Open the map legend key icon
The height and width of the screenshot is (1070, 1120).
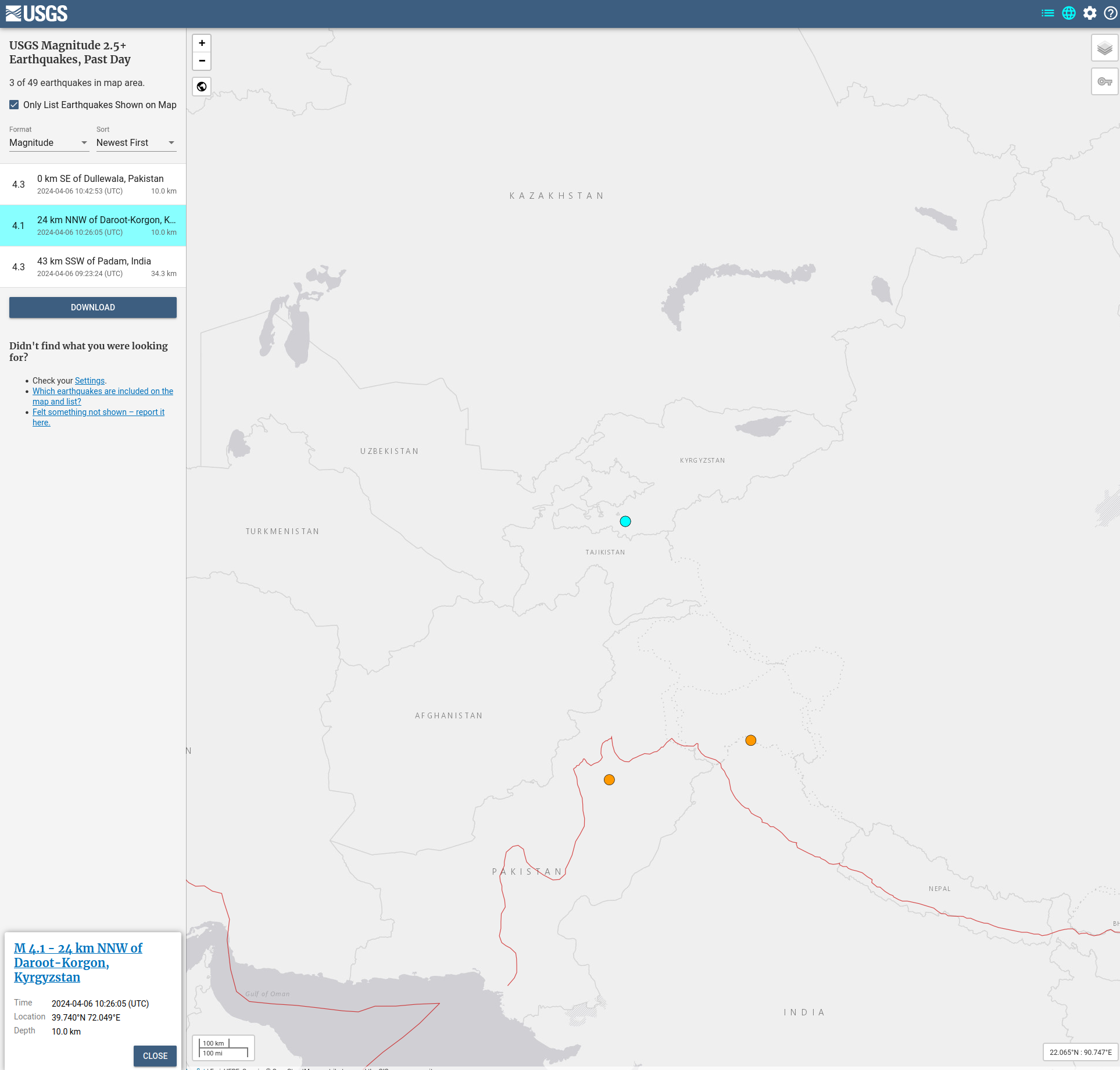[x=1104, y=81]
